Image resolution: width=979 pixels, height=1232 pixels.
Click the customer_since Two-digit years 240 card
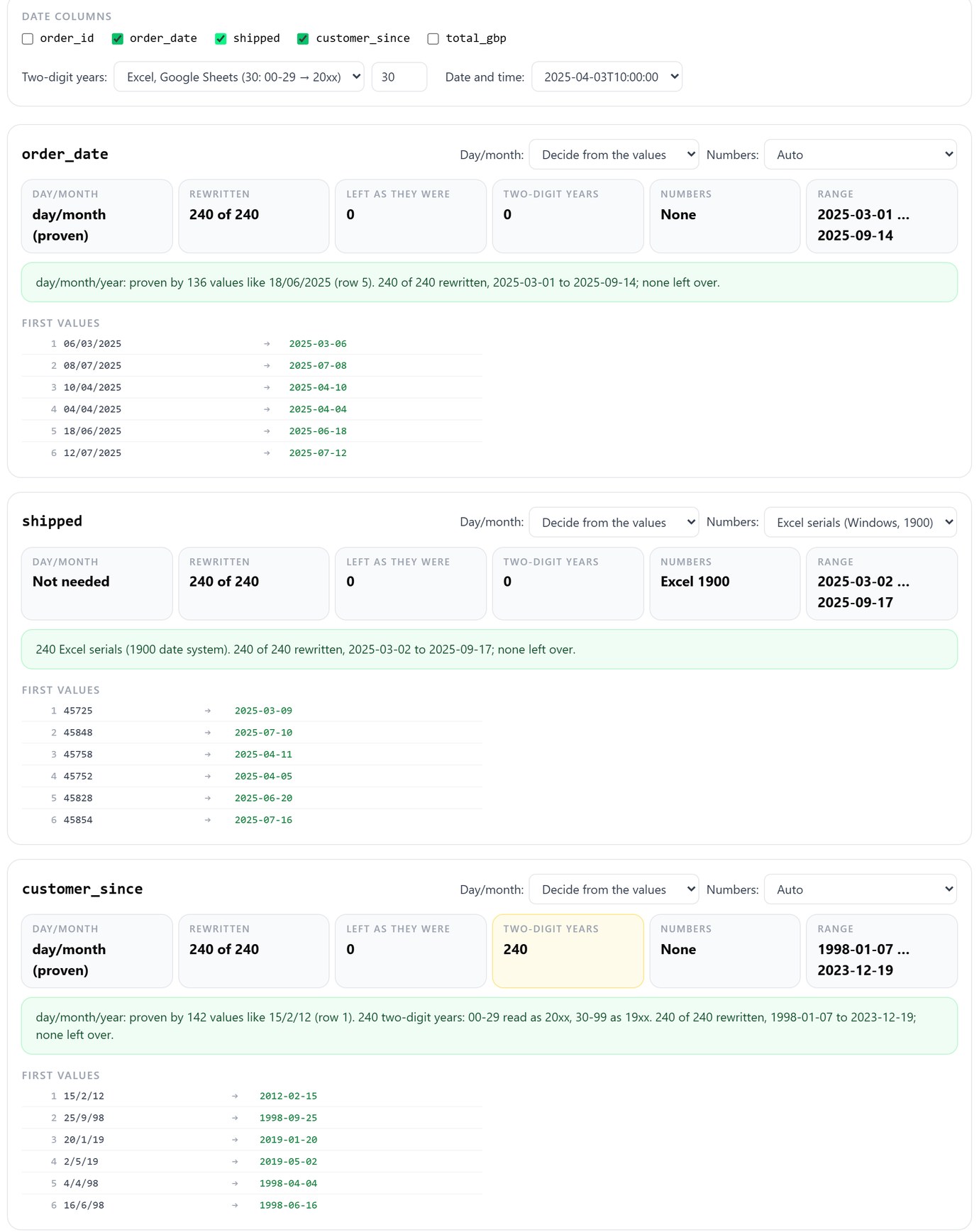point(568,951)
